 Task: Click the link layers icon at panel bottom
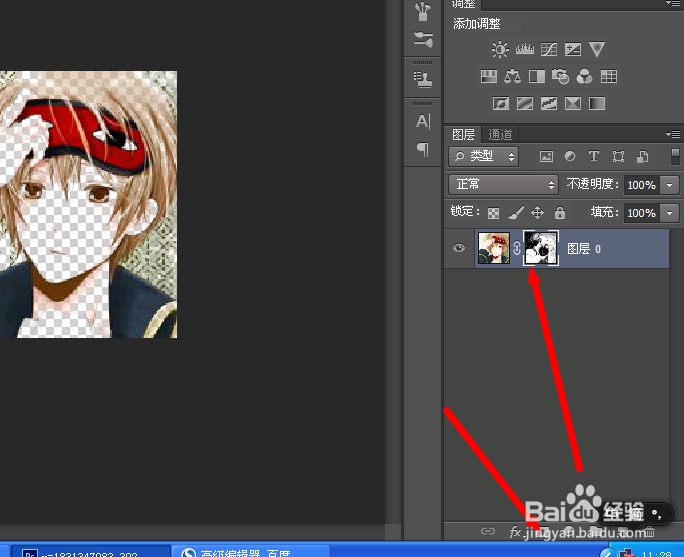488,531
